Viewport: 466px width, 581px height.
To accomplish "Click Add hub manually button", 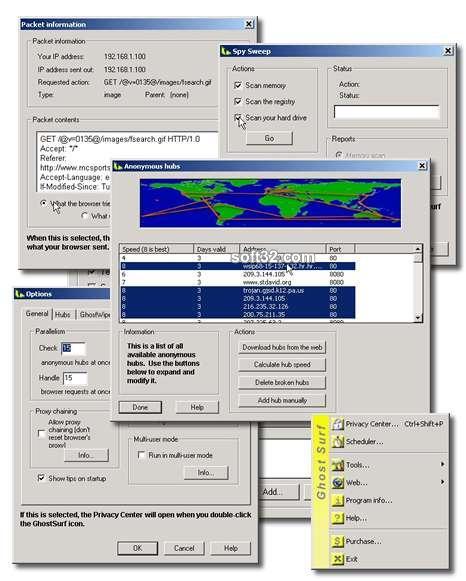I will [x=282, y=400].
